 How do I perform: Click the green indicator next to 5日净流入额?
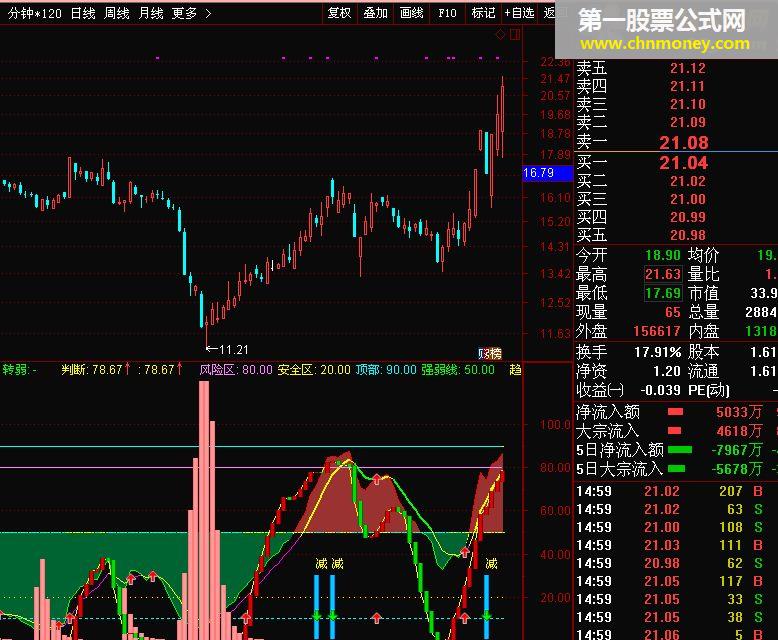pos(680,449)
